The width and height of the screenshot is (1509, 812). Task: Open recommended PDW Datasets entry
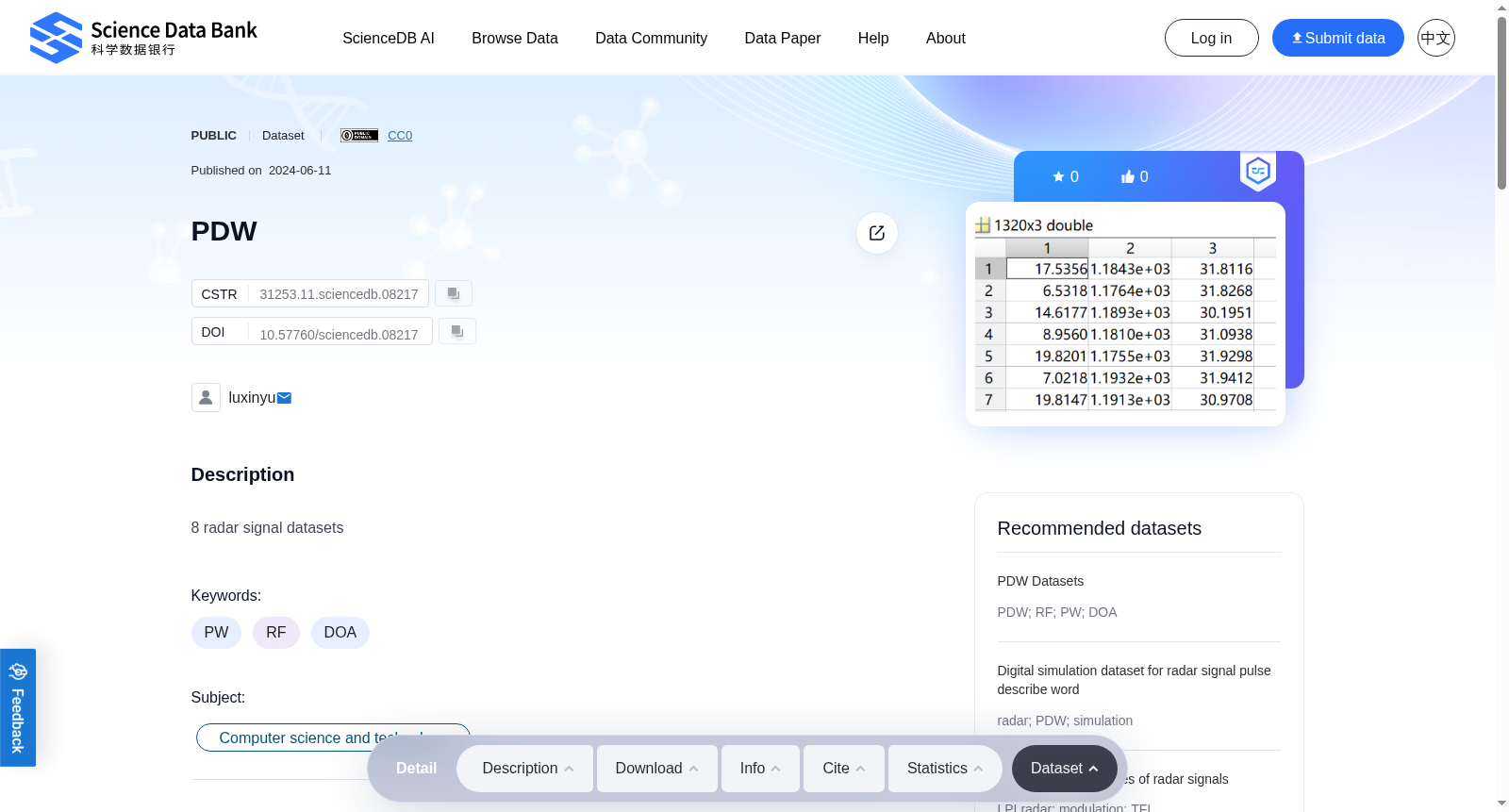pyautogui.click(x=1040, y=581)
